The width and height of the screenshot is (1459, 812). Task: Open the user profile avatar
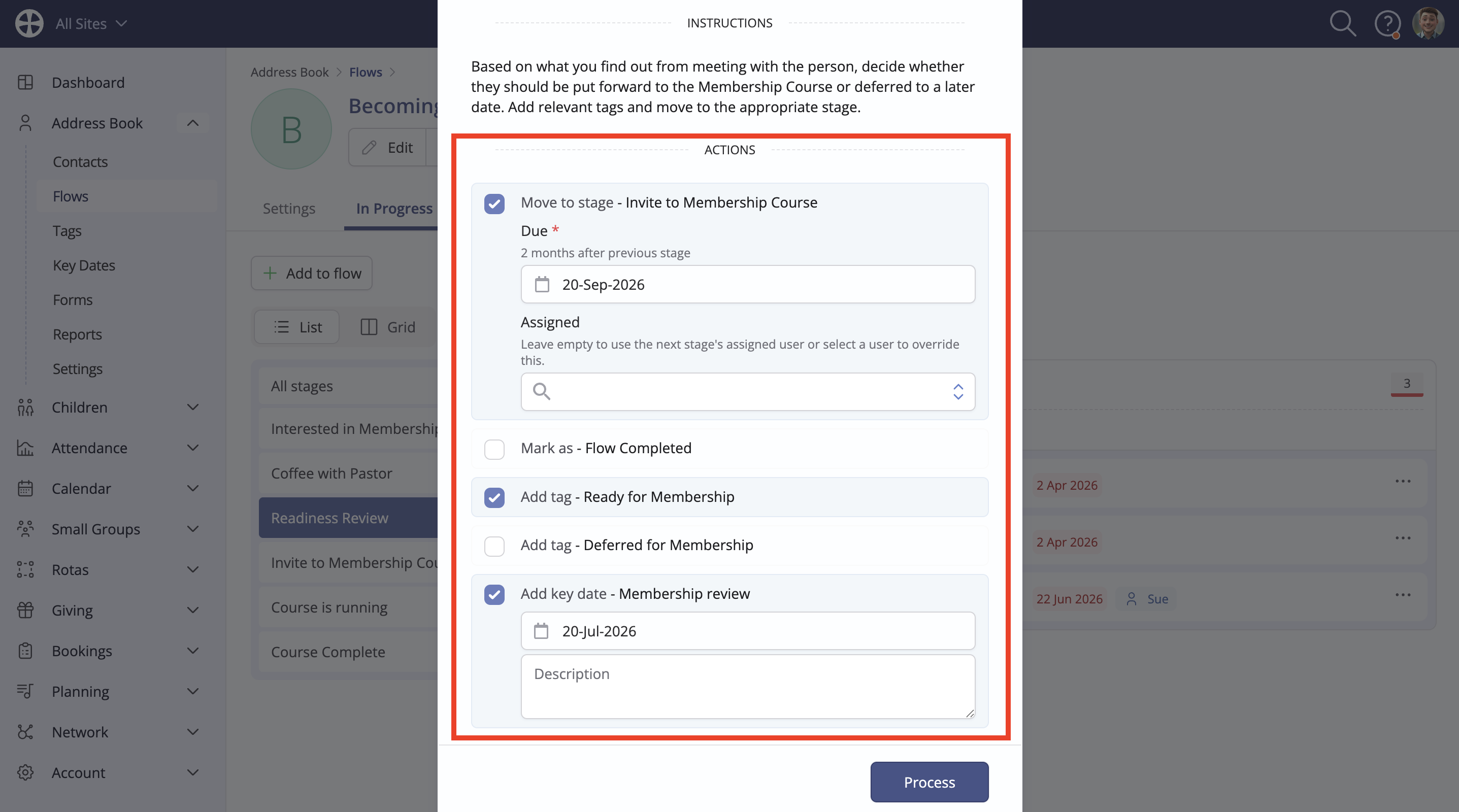point(1429,23)
